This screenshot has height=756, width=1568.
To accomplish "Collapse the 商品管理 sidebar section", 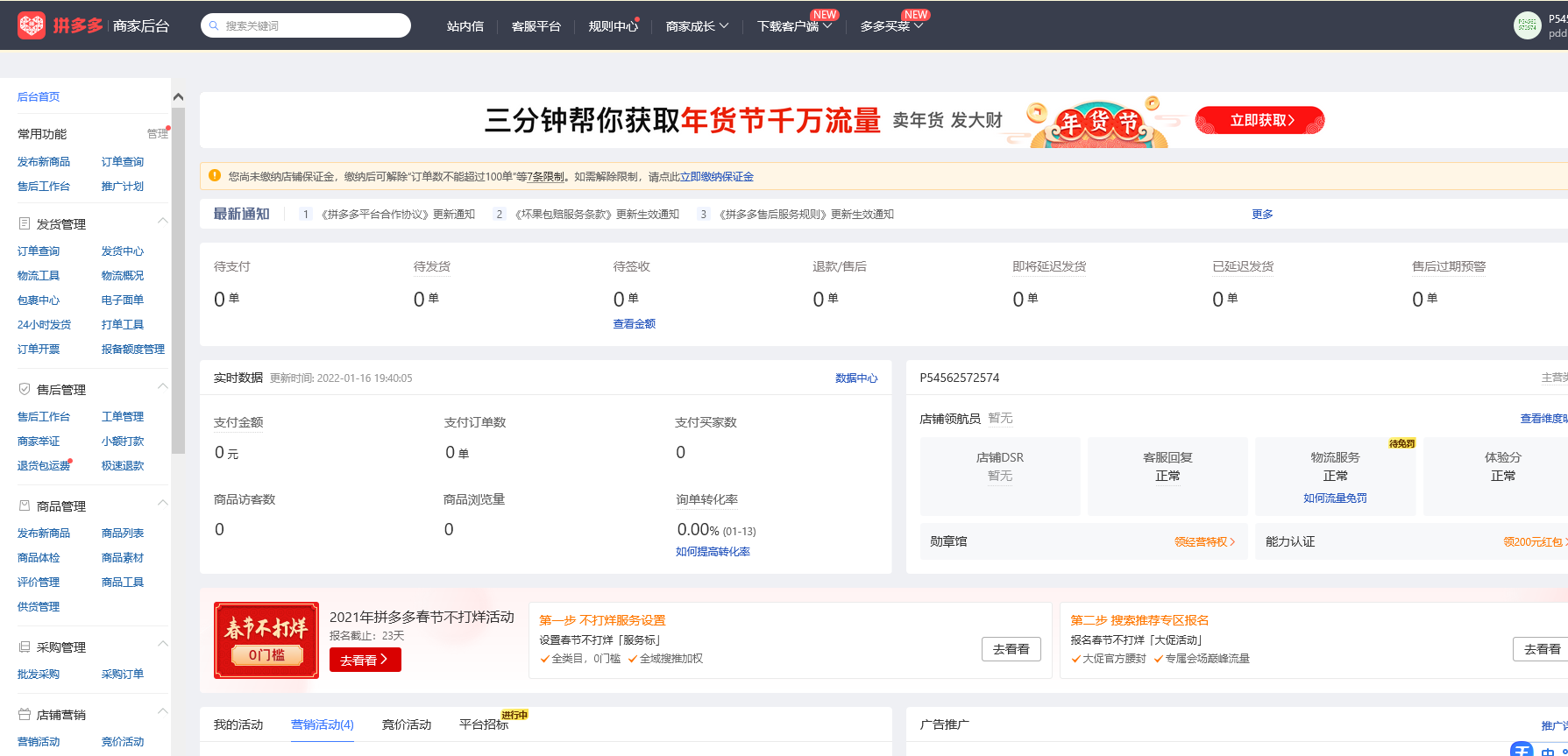I will click(x=162, y=502).
